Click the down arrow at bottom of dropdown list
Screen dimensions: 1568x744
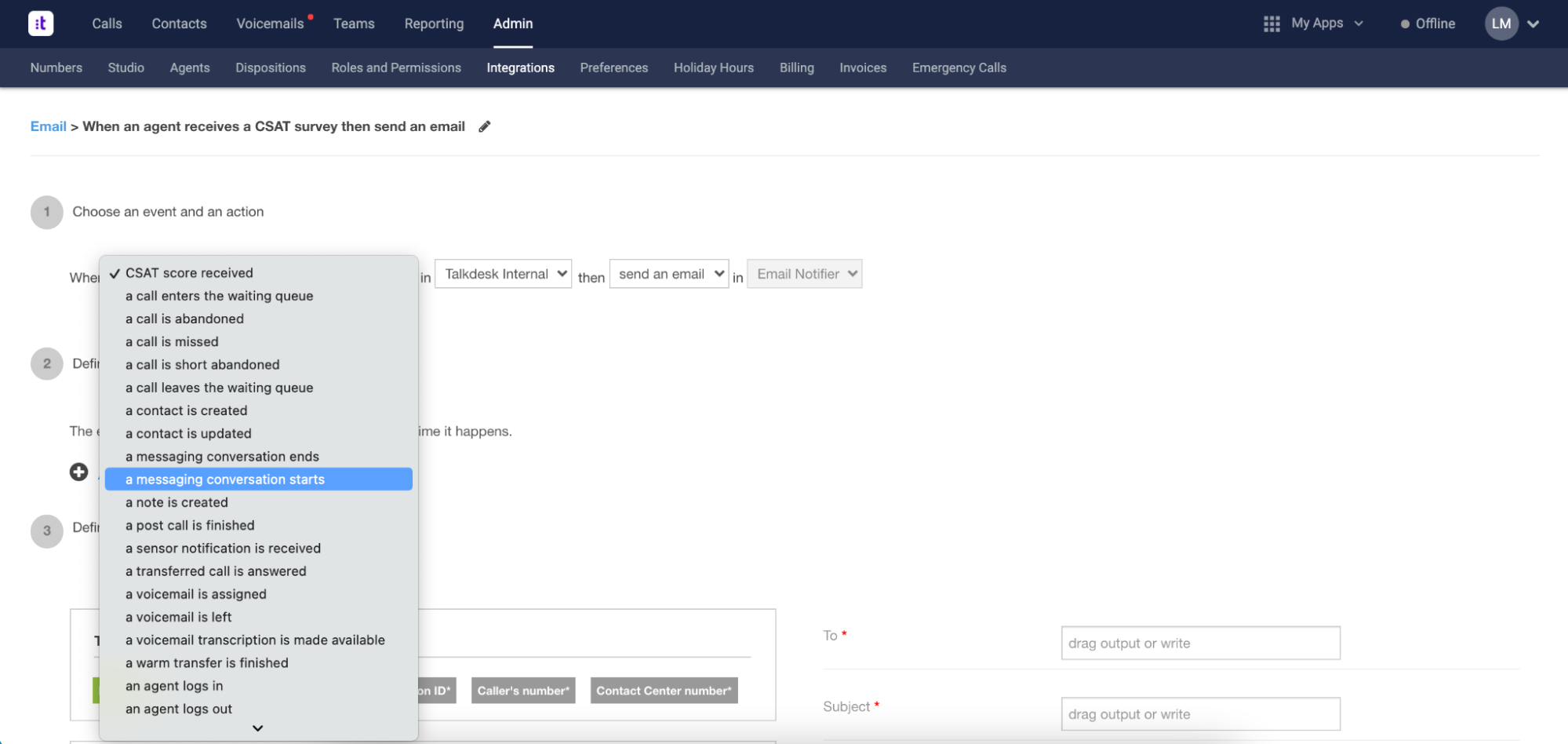point(258,728)
